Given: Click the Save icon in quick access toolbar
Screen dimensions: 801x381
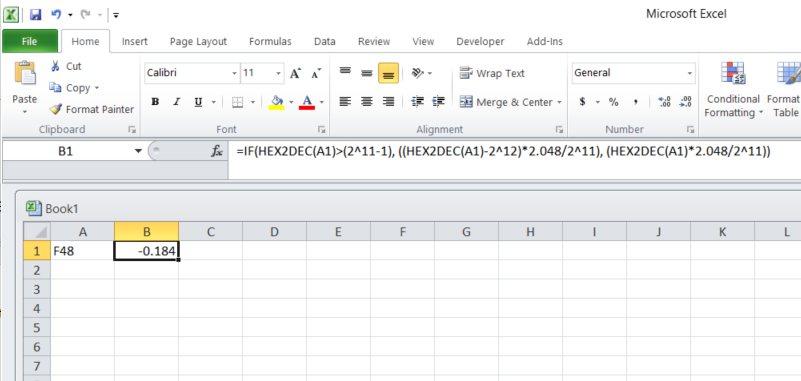Looking at the screenshot, I should pos(35,14).
